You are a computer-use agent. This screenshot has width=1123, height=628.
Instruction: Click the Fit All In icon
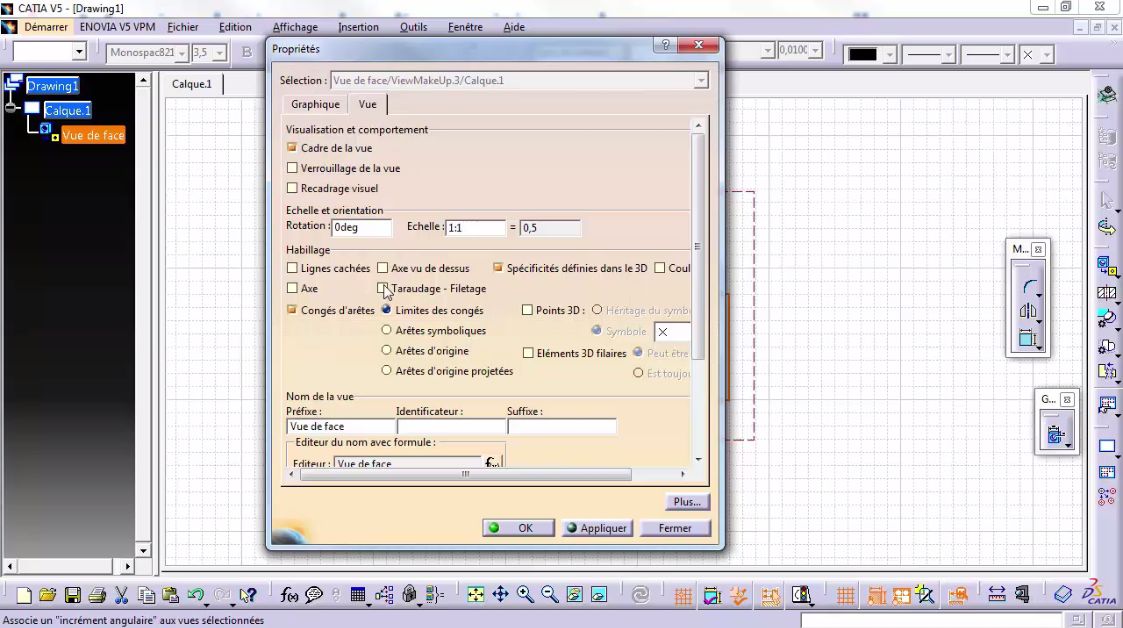click(474, 594)
